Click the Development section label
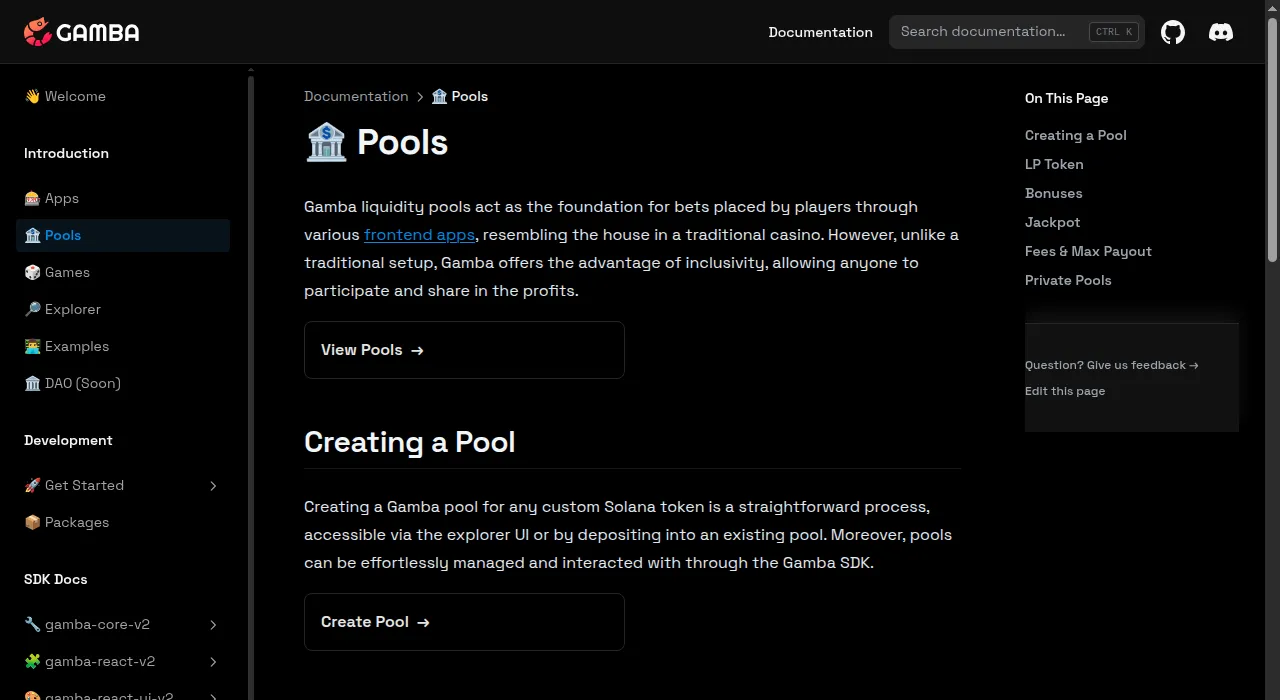Screen dimensions: 1280x700 pos(68,440)
